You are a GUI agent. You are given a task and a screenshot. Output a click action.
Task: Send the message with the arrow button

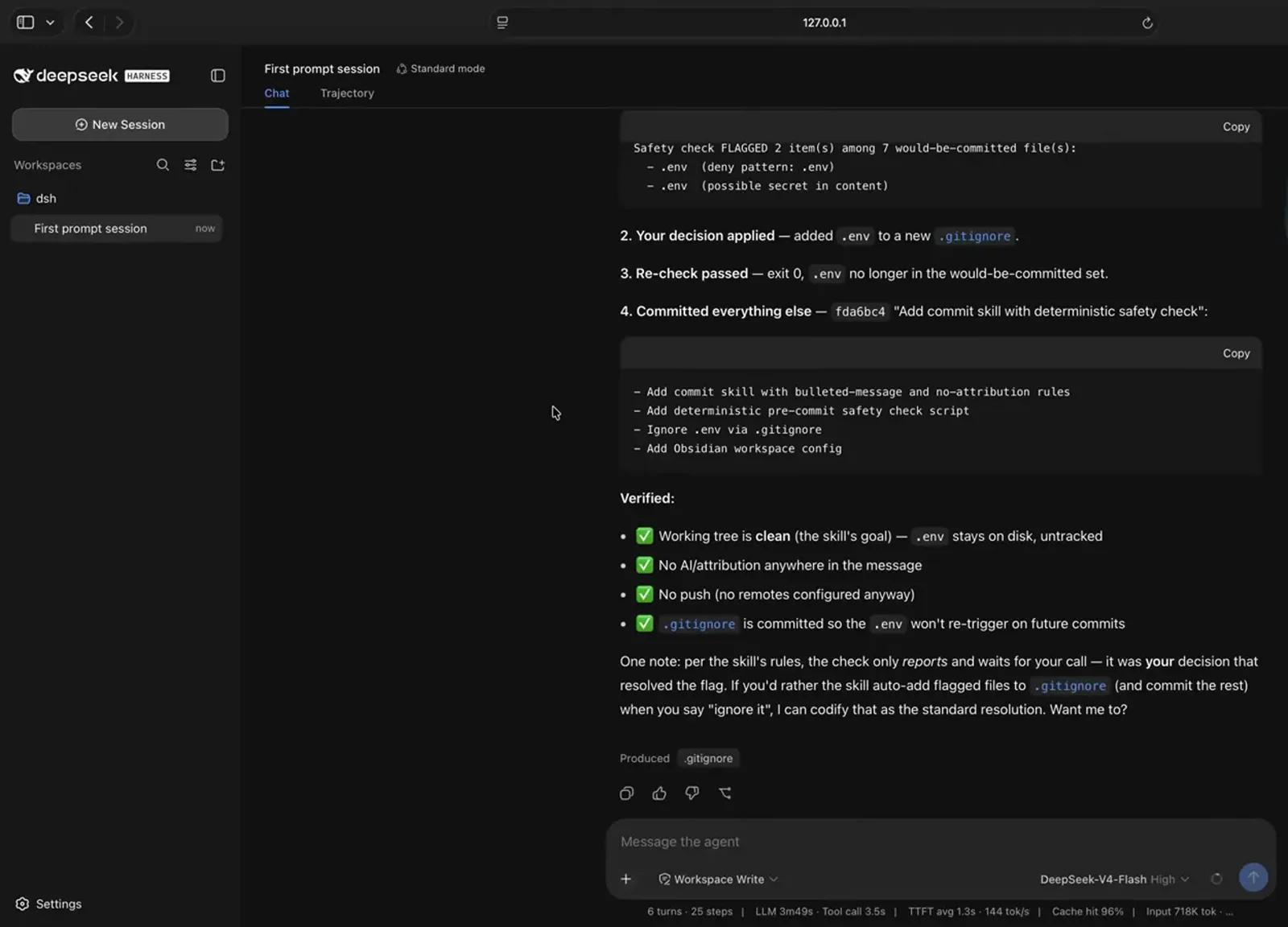(1253, 878)
